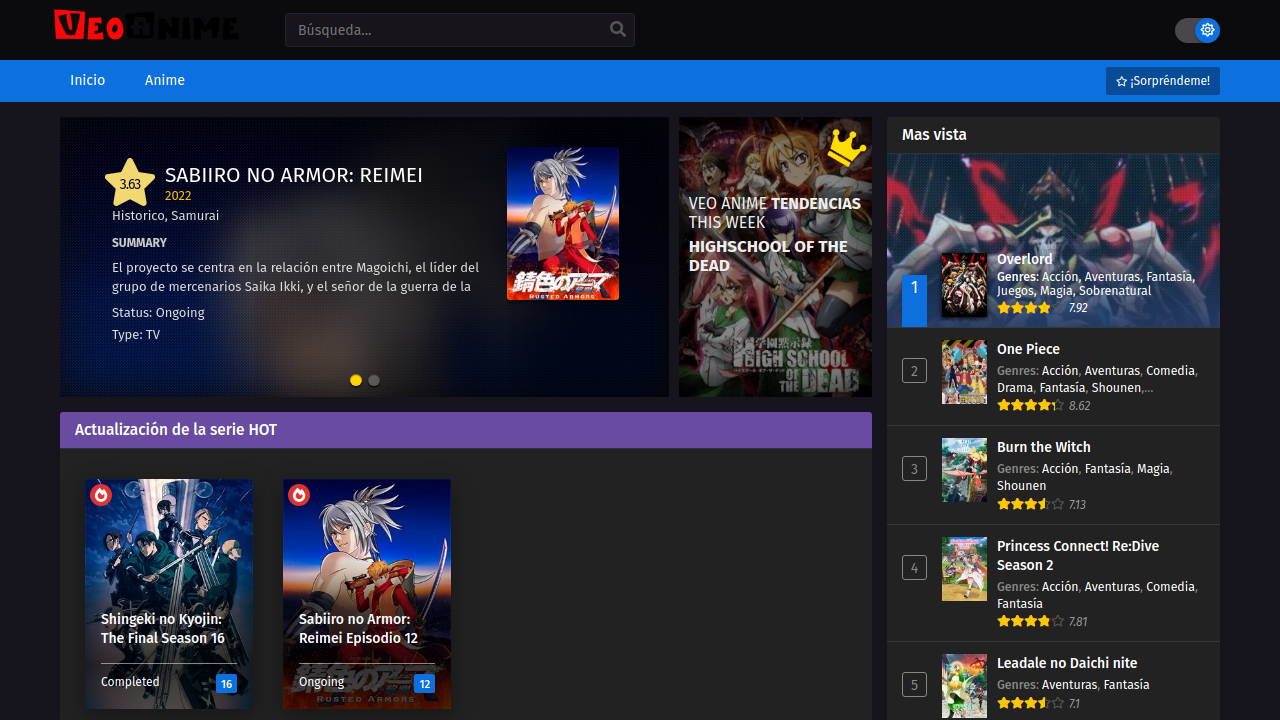Screen dimensions: 1280x720
Task: Click rank number 2 badge
Action: (914, 371)
